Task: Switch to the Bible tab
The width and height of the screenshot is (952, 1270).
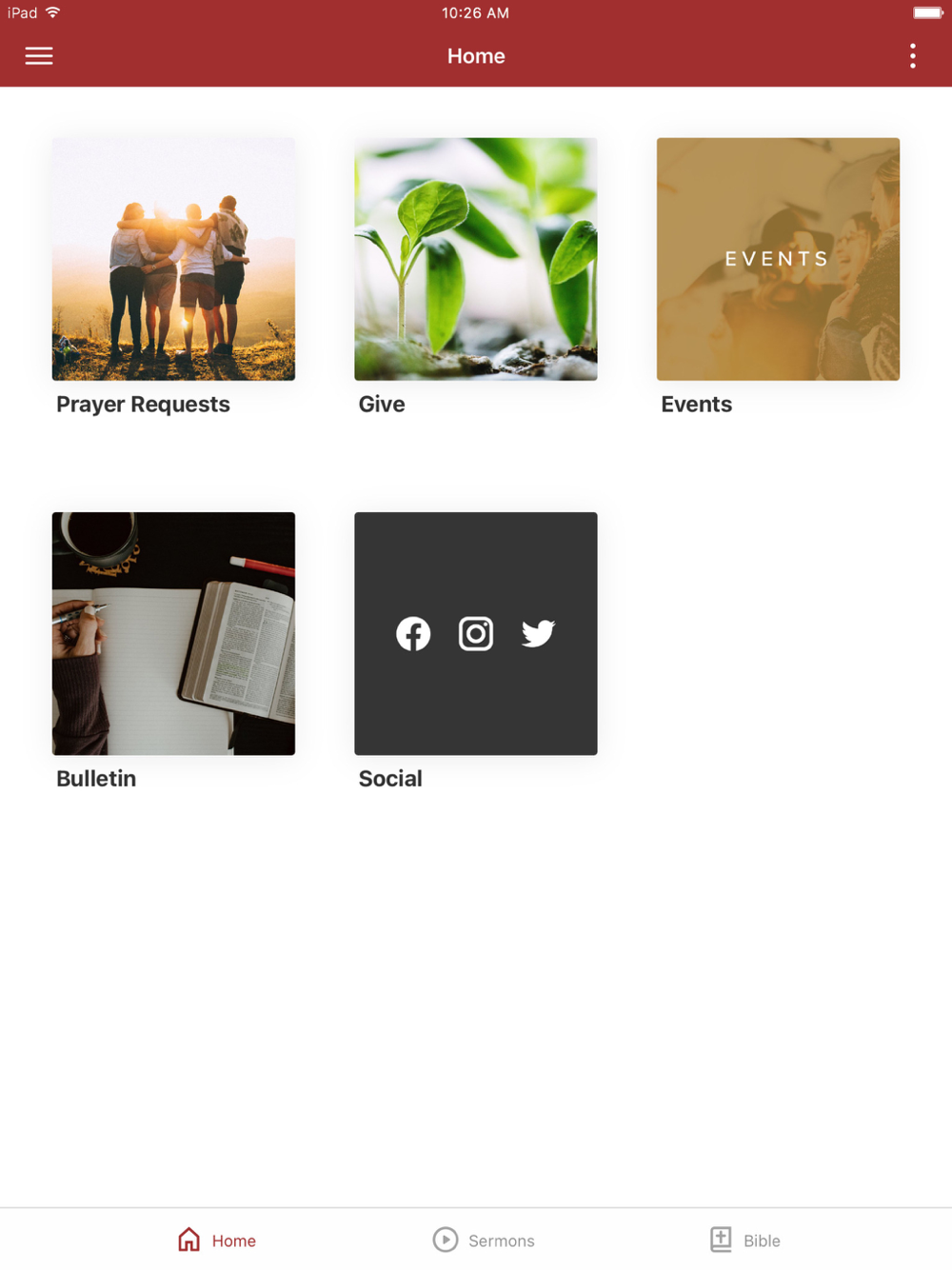Action: (x=745, y=1240)
